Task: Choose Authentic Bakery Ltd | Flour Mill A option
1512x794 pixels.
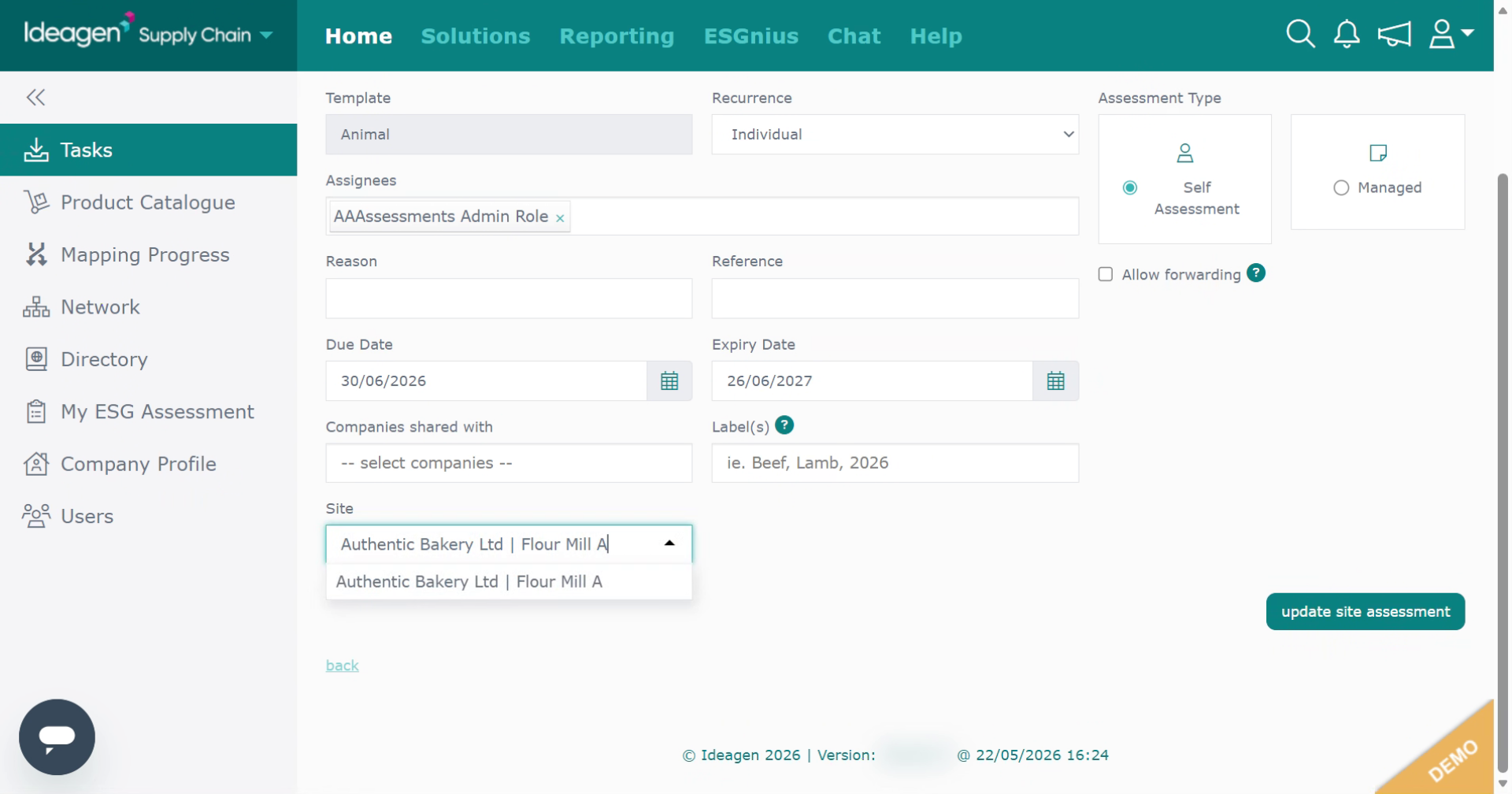Action: [509, 581]
